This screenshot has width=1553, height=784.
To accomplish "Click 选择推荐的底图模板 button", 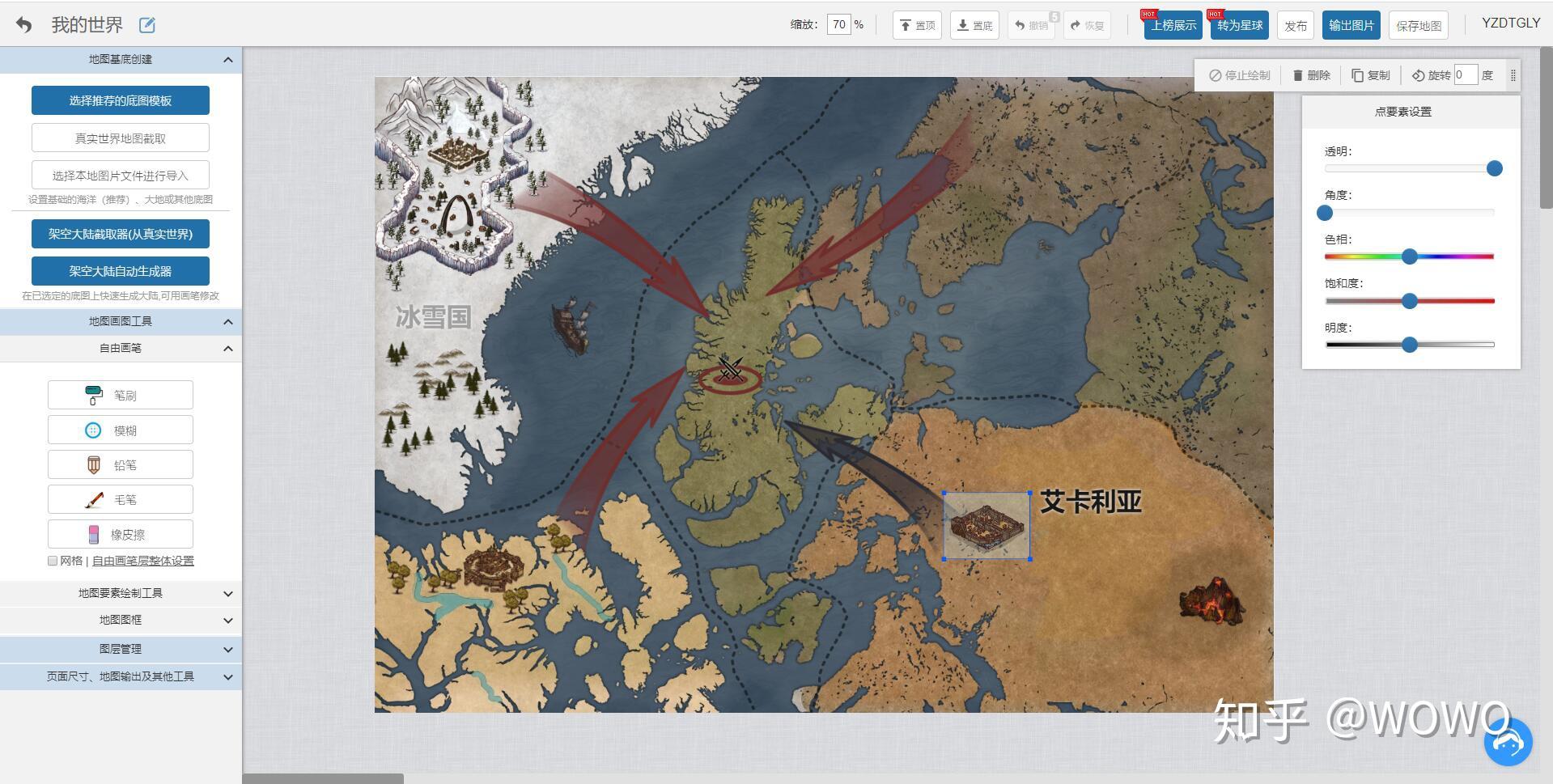I will 121,100.
